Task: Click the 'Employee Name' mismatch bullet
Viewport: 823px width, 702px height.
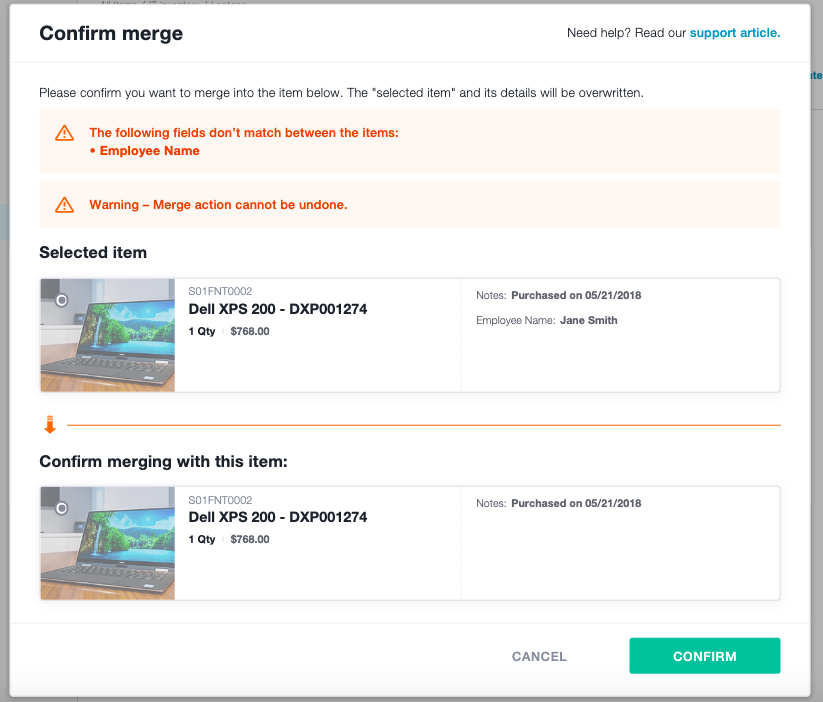Action: pyautogui.click(x=145, y=151)
